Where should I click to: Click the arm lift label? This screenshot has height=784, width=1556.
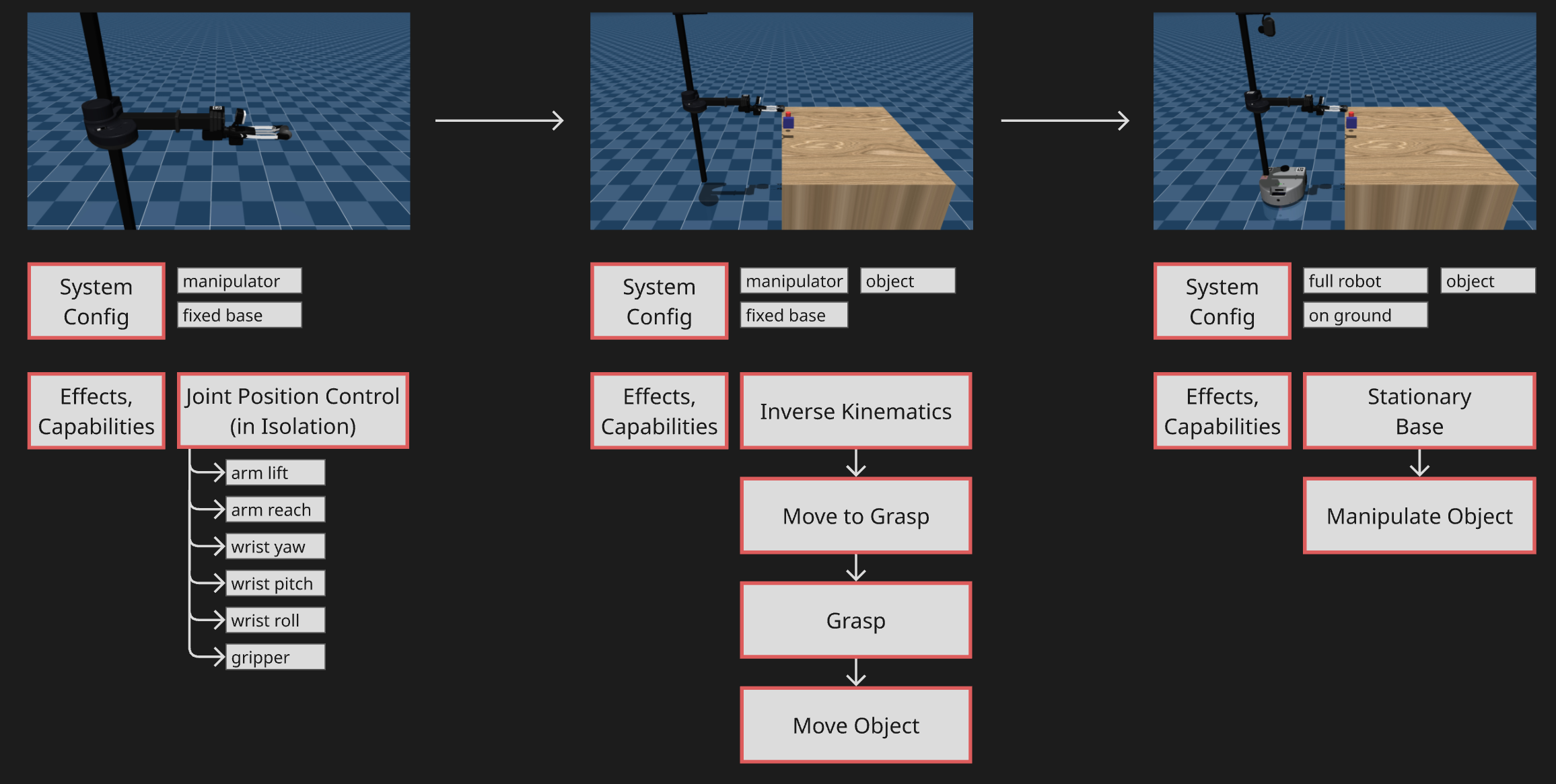coord(275,472)
